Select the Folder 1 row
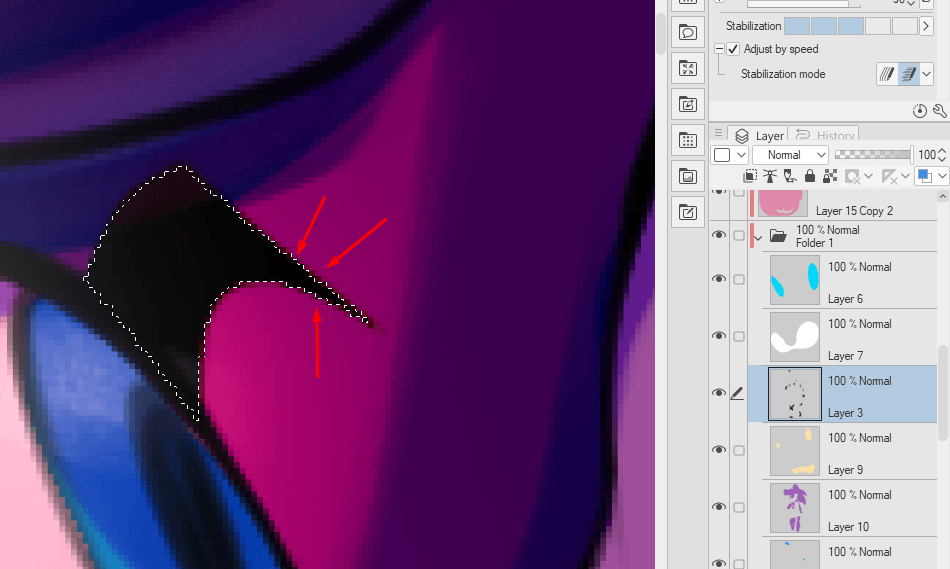This screenshot has height=569, width=950. pyautogui.click(x=843, y=236)
